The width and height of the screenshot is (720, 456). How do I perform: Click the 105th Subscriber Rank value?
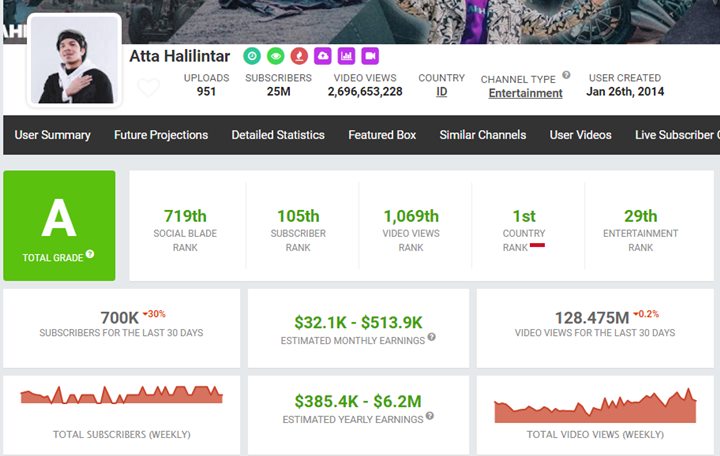point(298,216)
